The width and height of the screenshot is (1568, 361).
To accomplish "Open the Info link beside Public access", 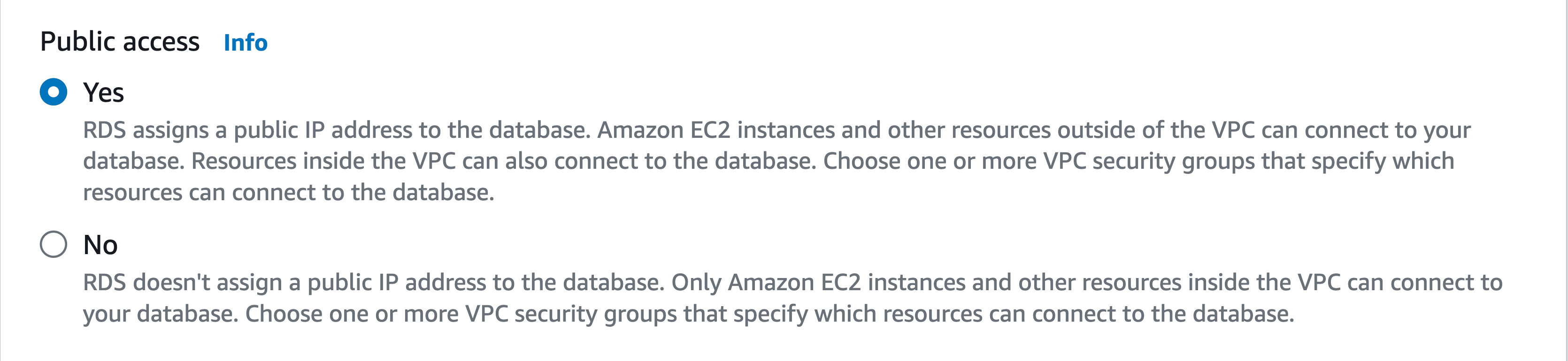I will pos(246,43).
